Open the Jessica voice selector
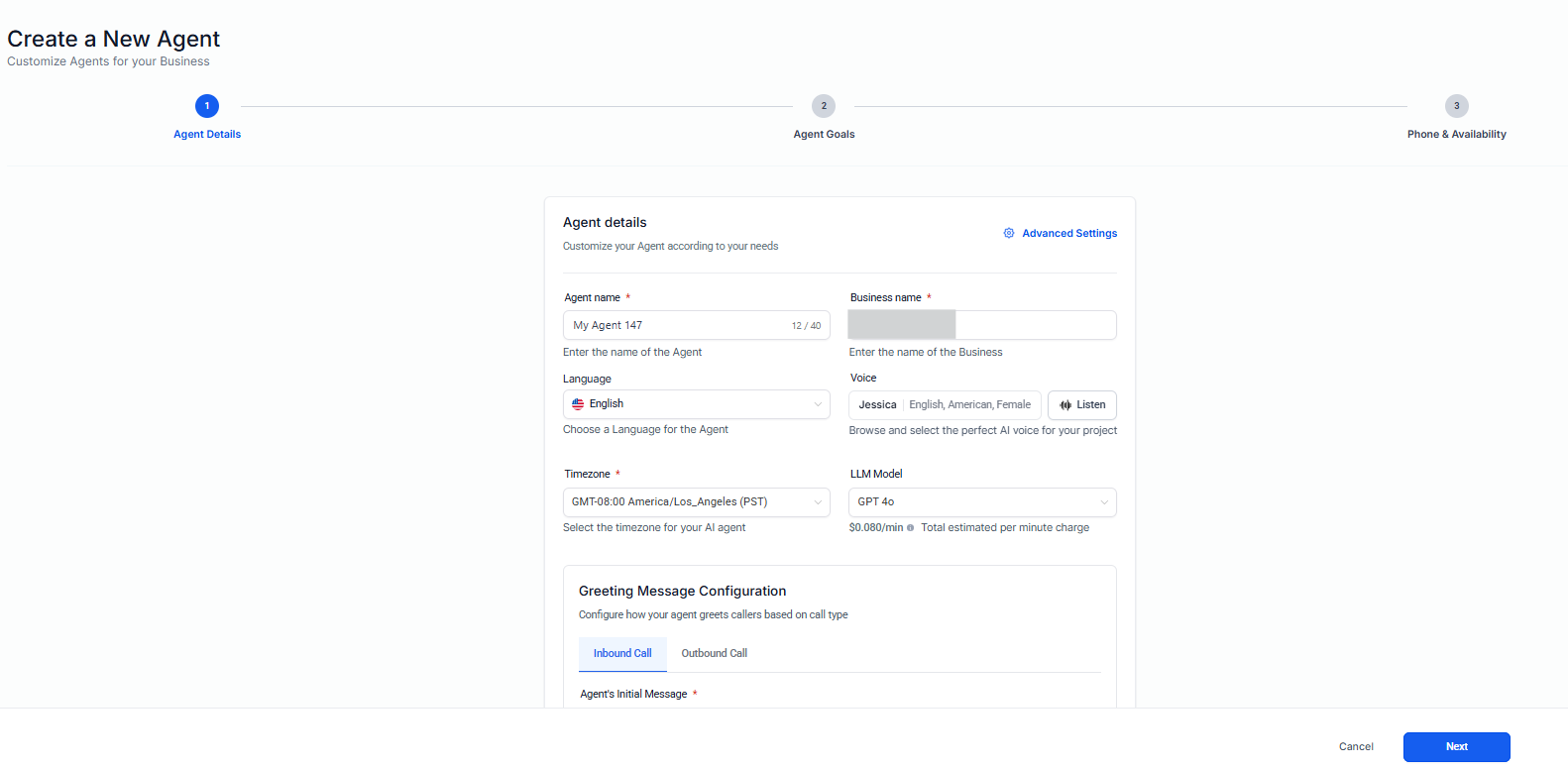Image resolution: width=1568 pixels, height=768 pixels. (x=944, y=405)
